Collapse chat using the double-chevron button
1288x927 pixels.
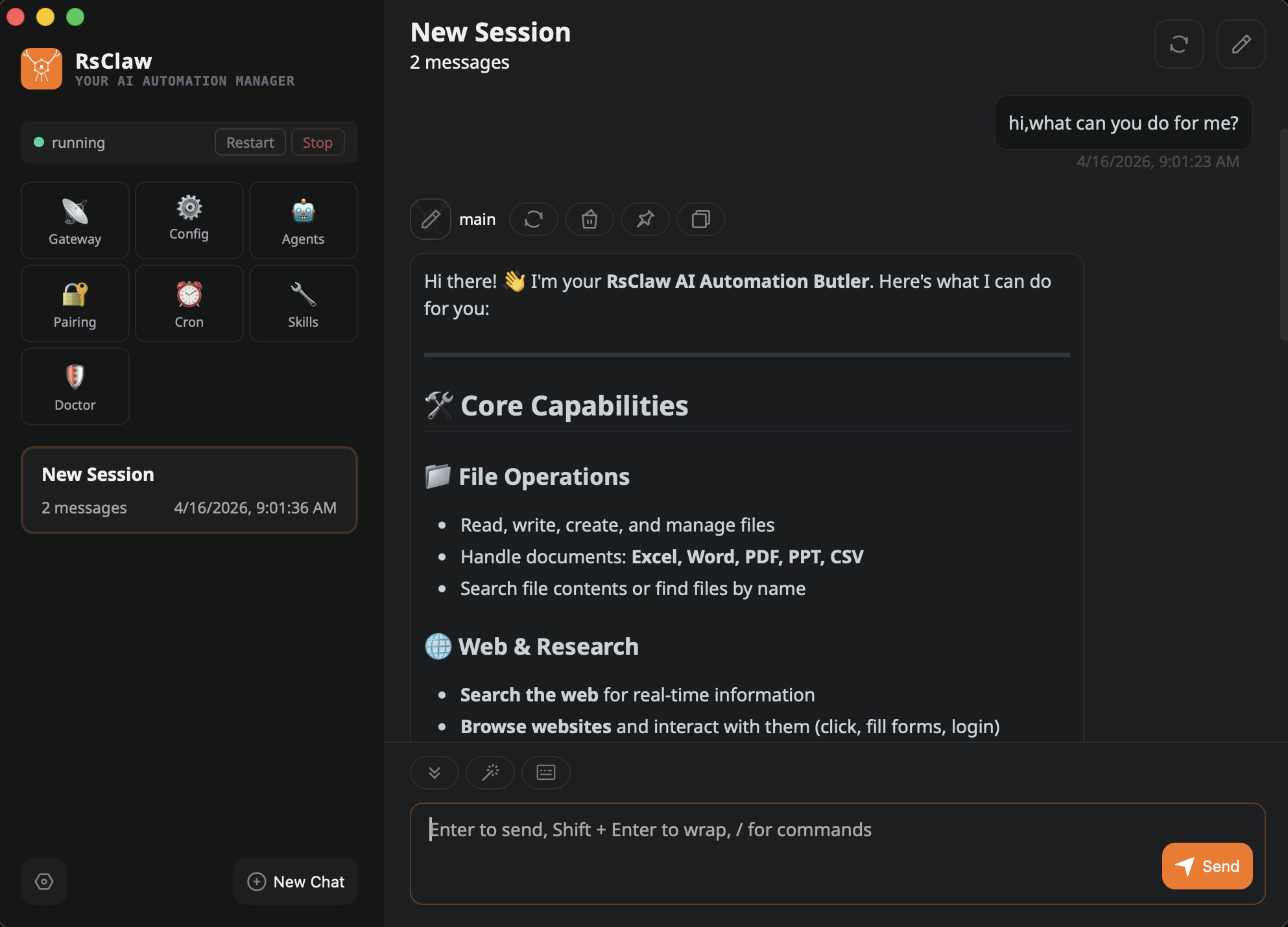[434, 773]
